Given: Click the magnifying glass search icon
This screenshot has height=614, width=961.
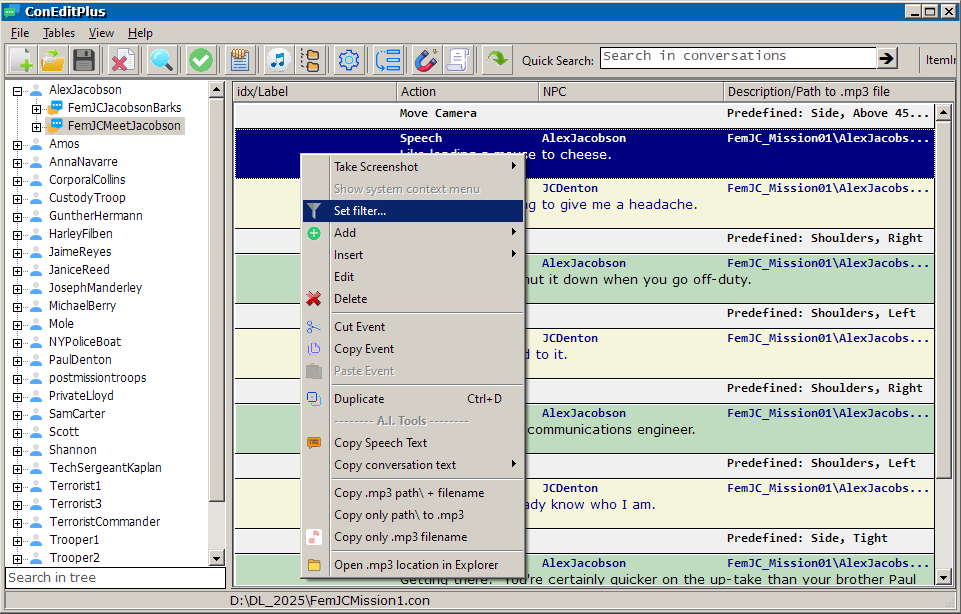Looking at the screenshot, I should pos(161,60).
